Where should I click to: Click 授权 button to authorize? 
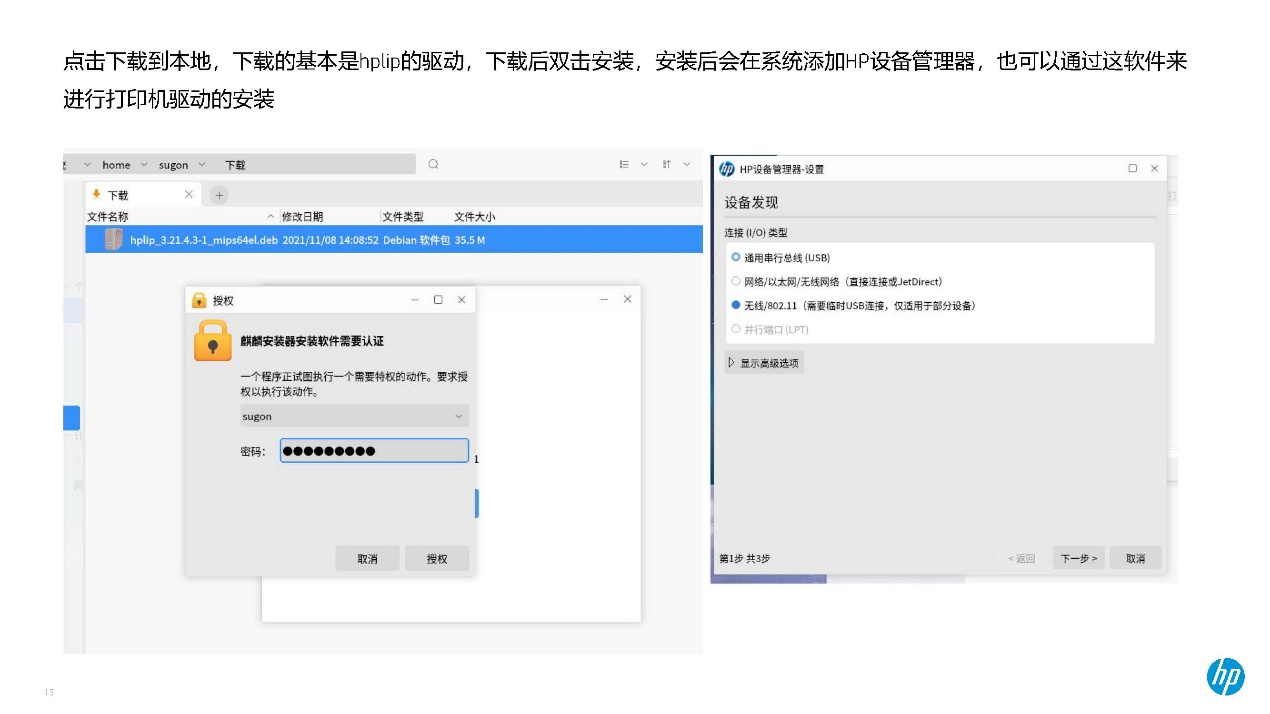pyautogui.click(x=437, y=559)
